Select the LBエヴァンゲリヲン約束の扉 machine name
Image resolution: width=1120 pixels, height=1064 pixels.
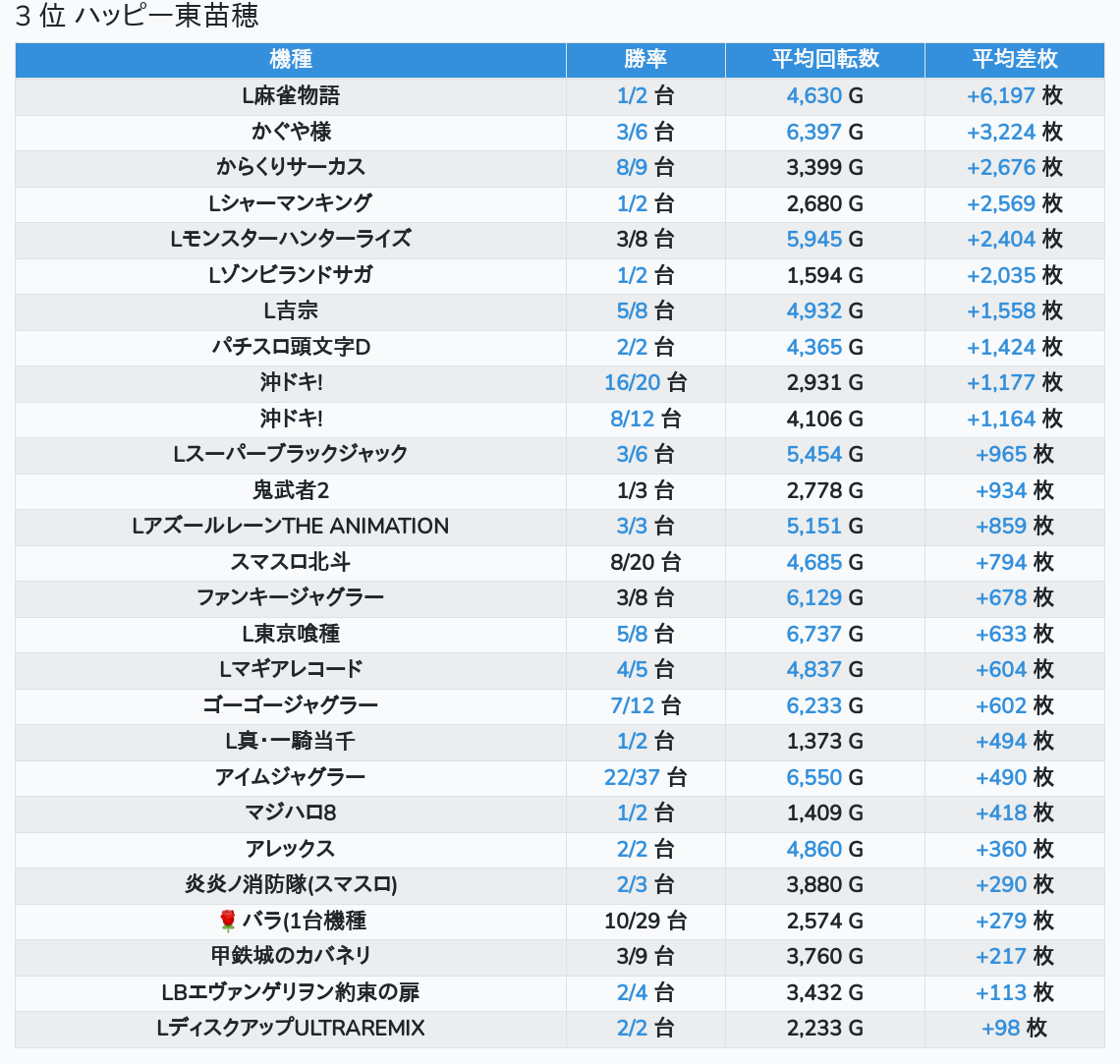291,992
